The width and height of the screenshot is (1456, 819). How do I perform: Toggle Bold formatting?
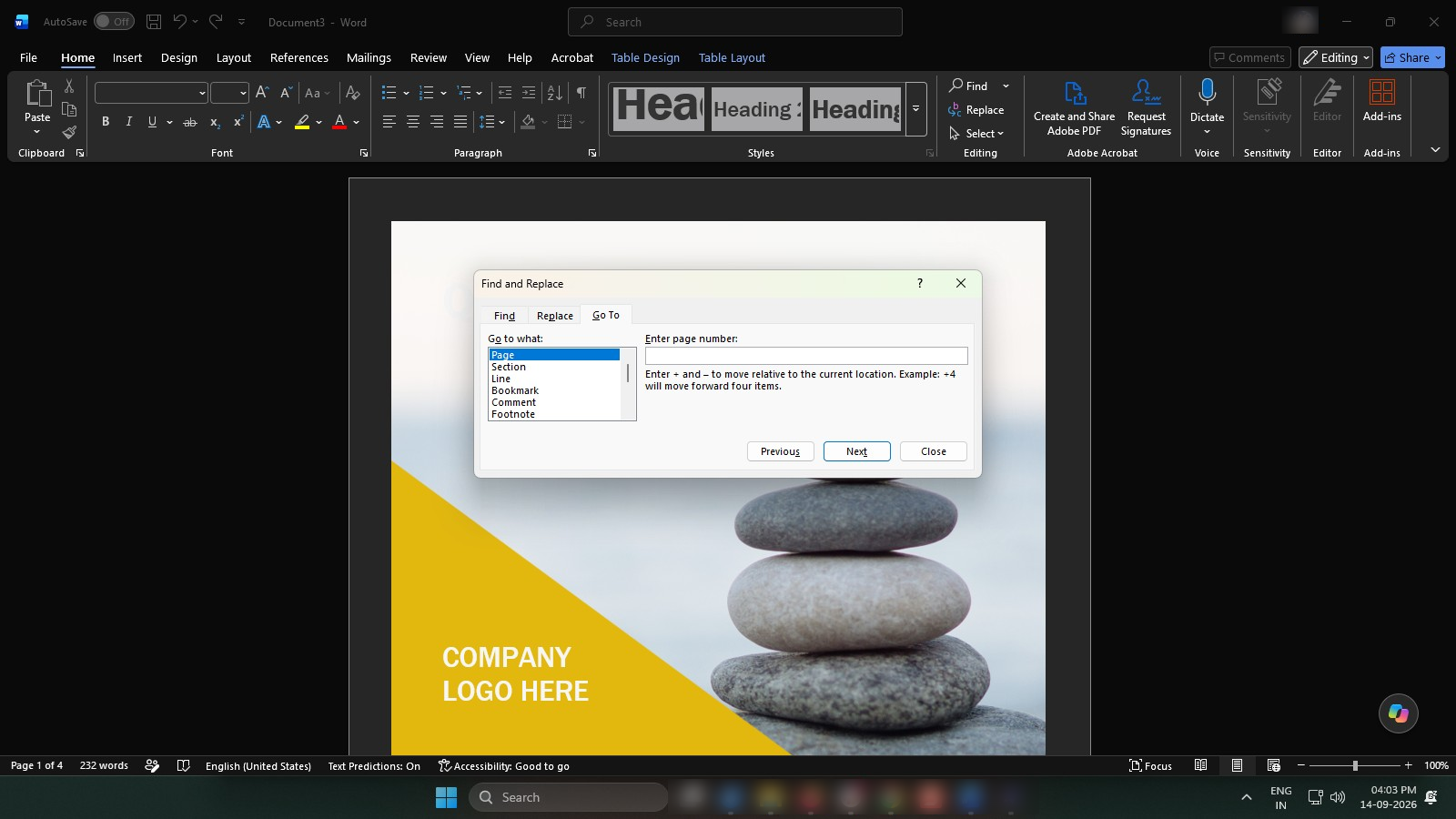coord(106,122)
